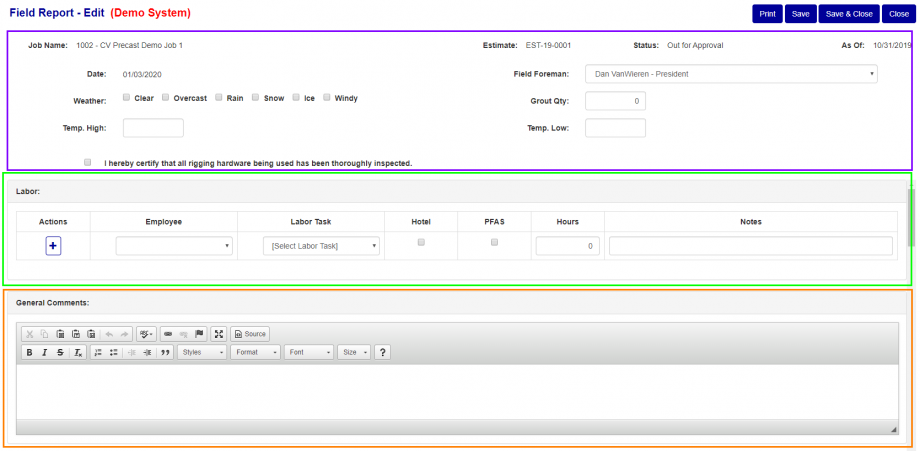Open the Styles dropdown
This screenshot has height=451, width=920.
tap(202, 352)
